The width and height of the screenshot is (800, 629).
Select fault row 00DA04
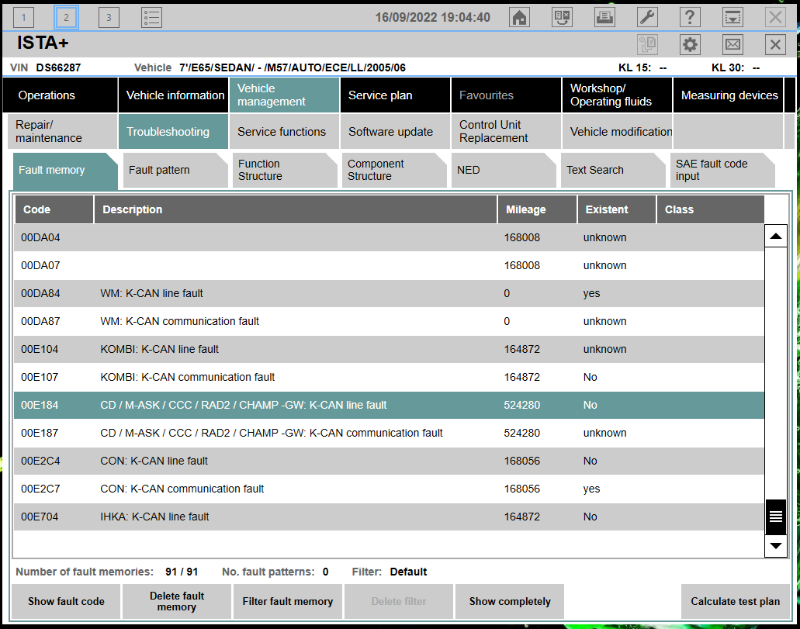[389, 238]
